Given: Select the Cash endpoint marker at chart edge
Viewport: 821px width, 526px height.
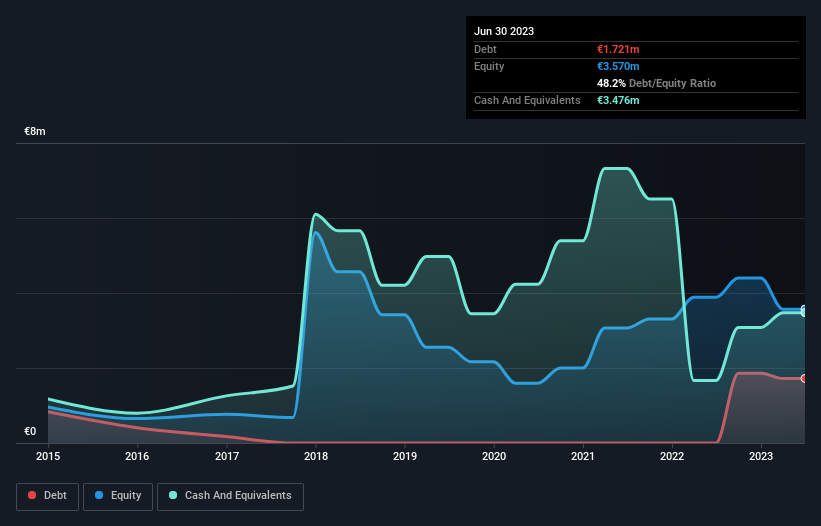Looking at the screenshot, I should click(804, 312).
